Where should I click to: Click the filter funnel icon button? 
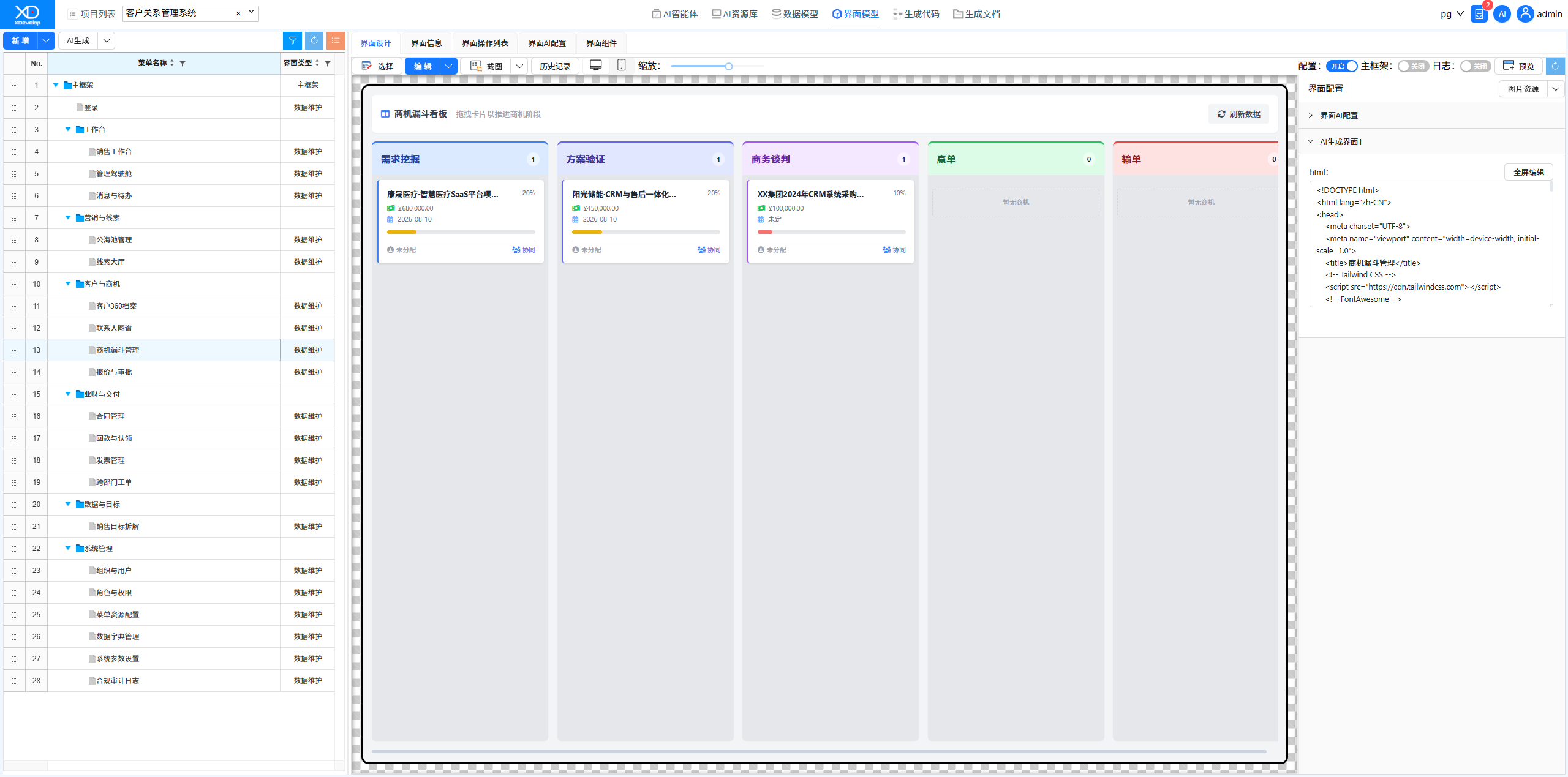click(293, 40)
